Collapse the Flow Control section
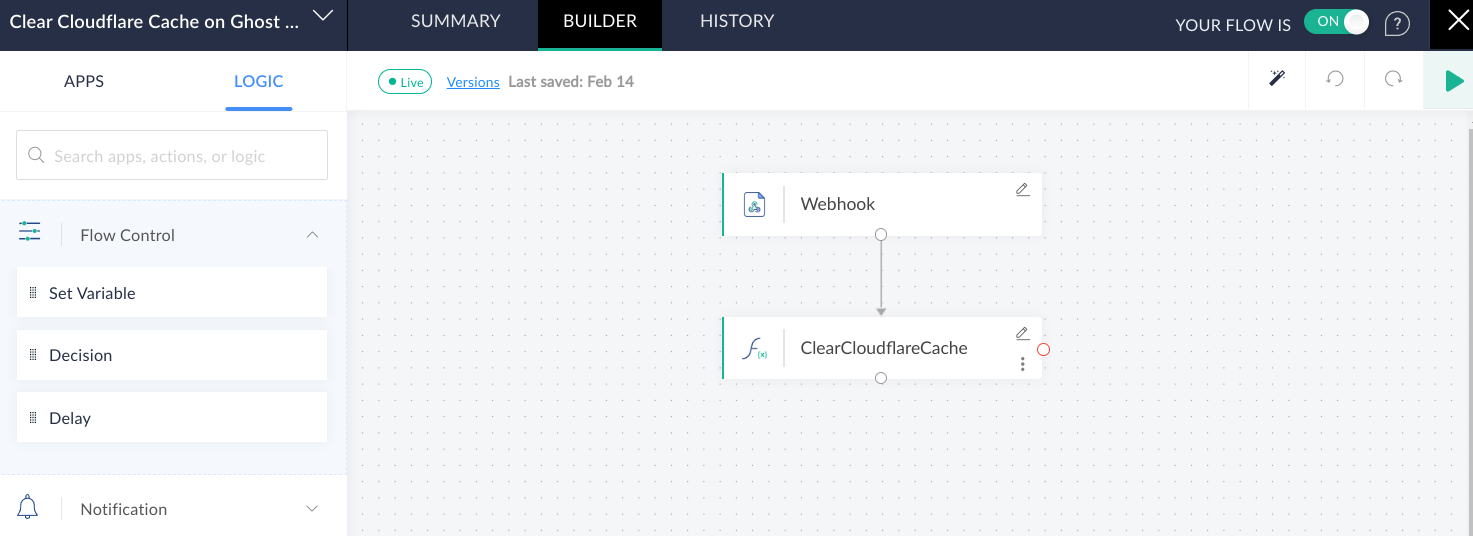This screenshot has width=1473, height=536. pyautogui.click(x=312, y=235)
